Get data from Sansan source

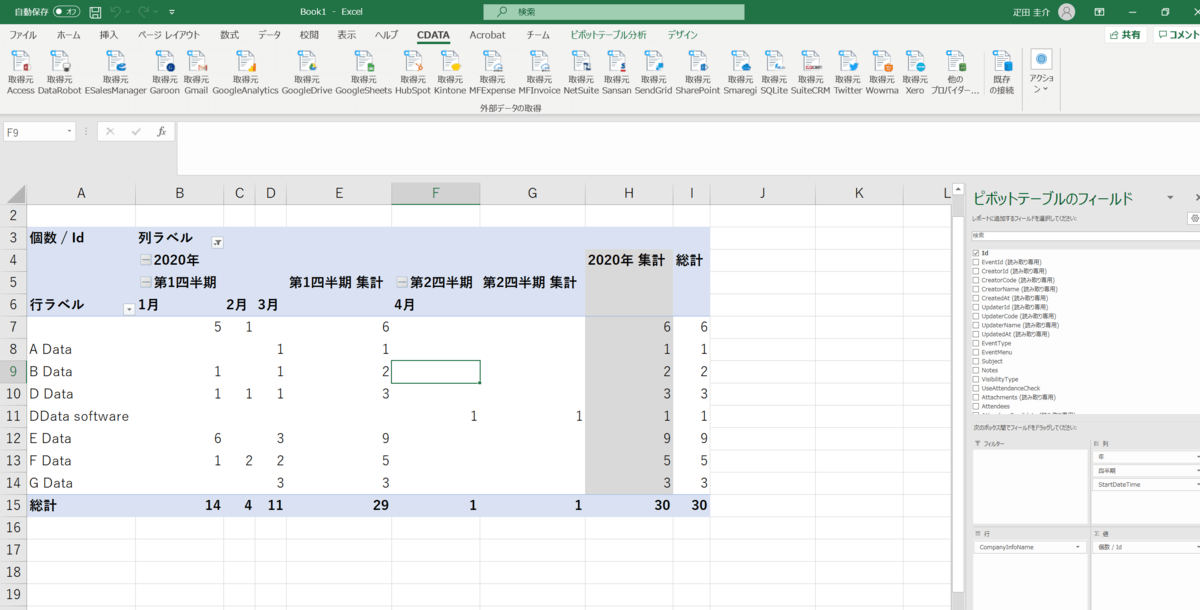tap(617, 73)
